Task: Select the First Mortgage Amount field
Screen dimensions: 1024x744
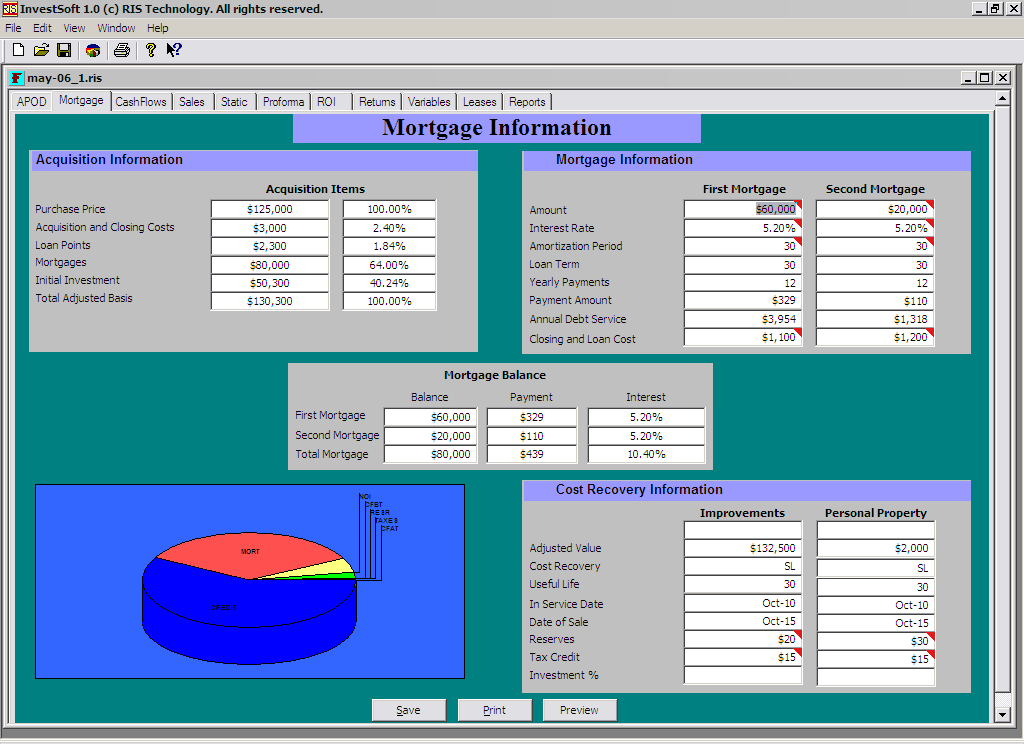Action: (x=743, y=209)
